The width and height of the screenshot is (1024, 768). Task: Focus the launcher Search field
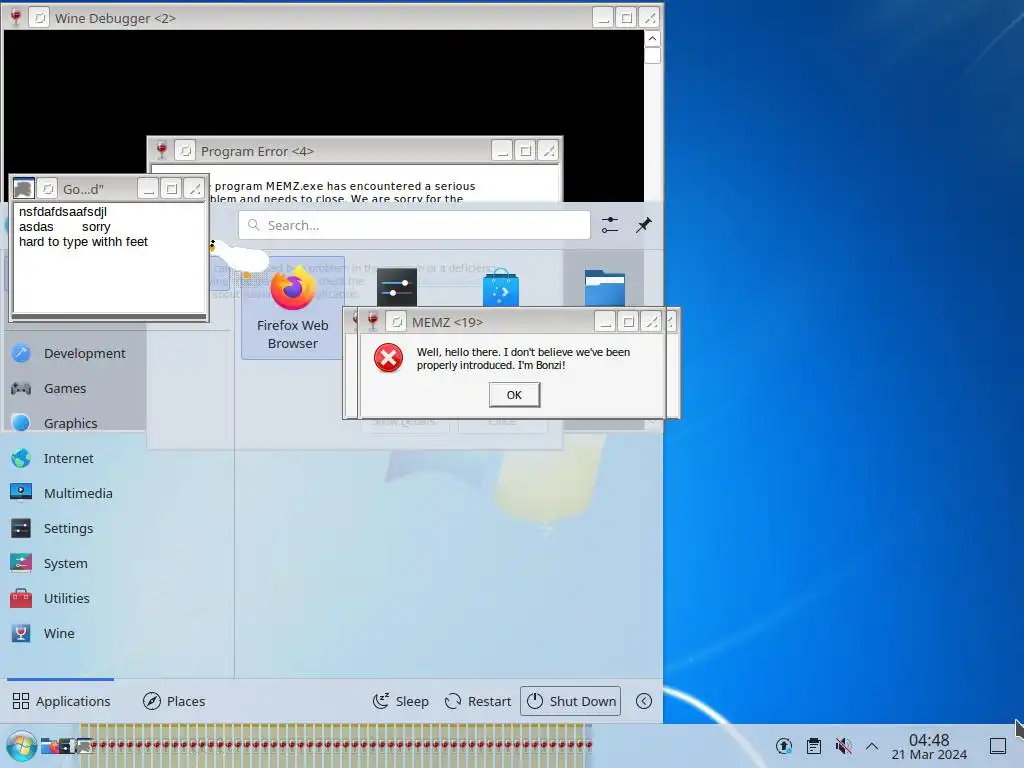coord(414,225)
